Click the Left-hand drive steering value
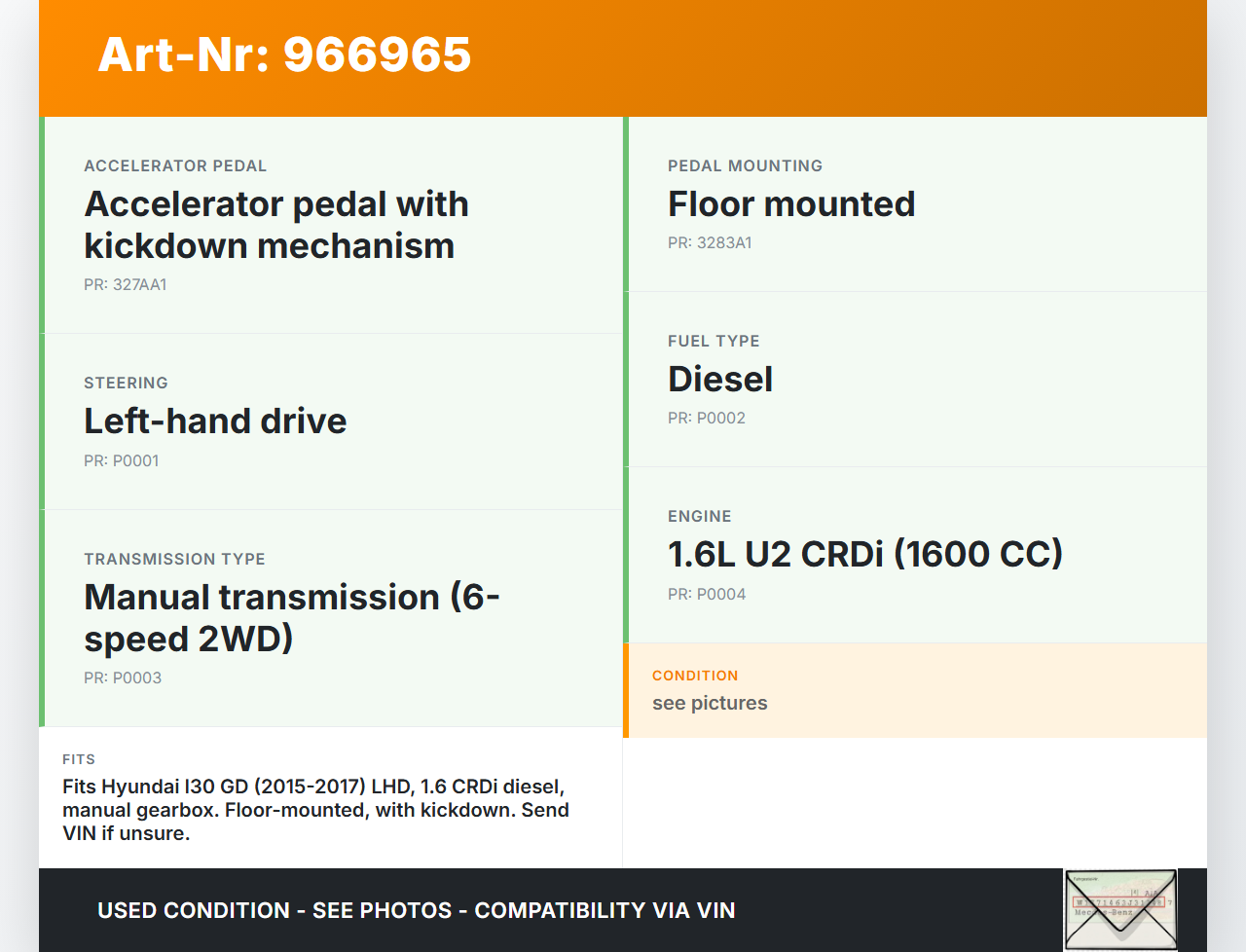This screenshot has height=952, width=1246. click(x=215, y=421)
